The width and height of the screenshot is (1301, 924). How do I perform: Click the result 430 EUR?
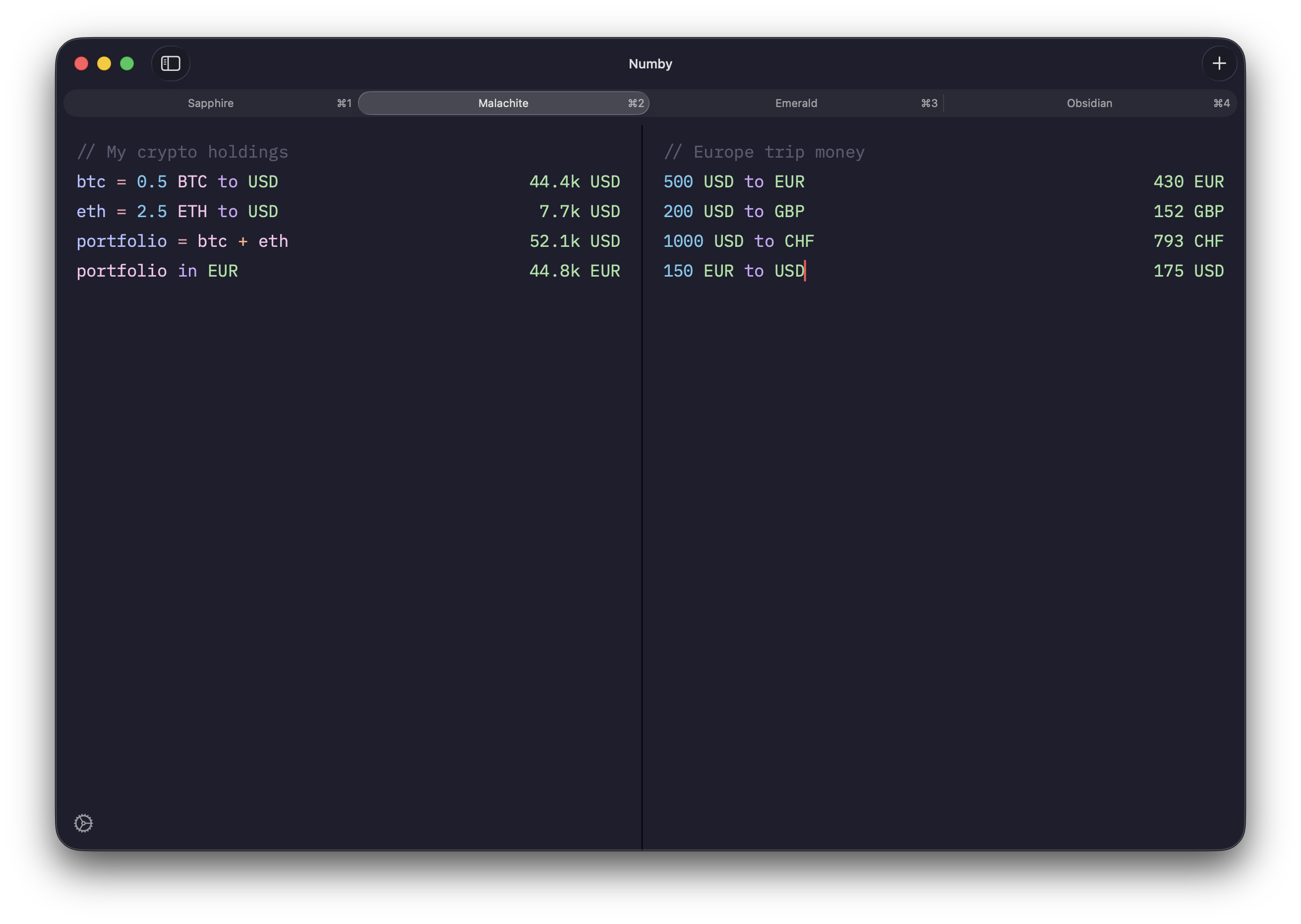click(x=1189, y=181)
